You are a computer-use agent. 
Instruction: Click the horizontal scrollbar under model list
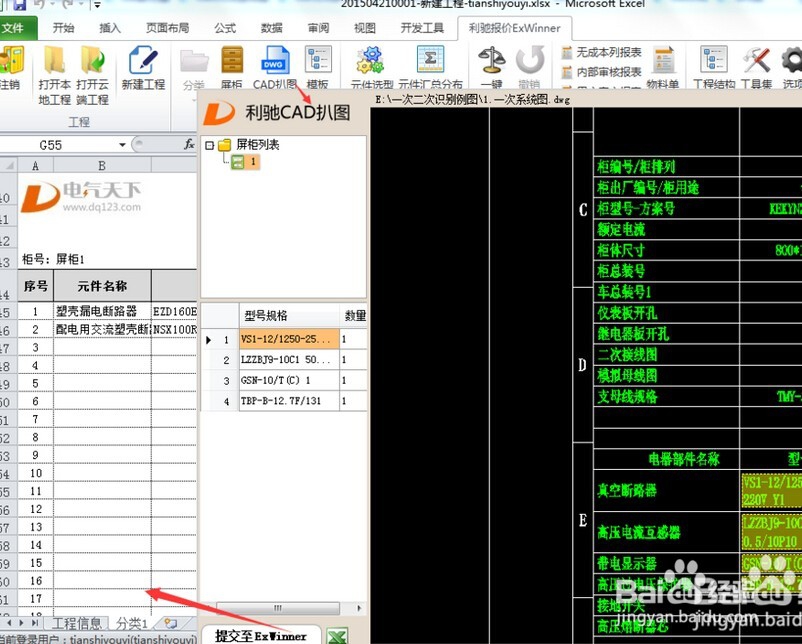[x=278, y=608]
